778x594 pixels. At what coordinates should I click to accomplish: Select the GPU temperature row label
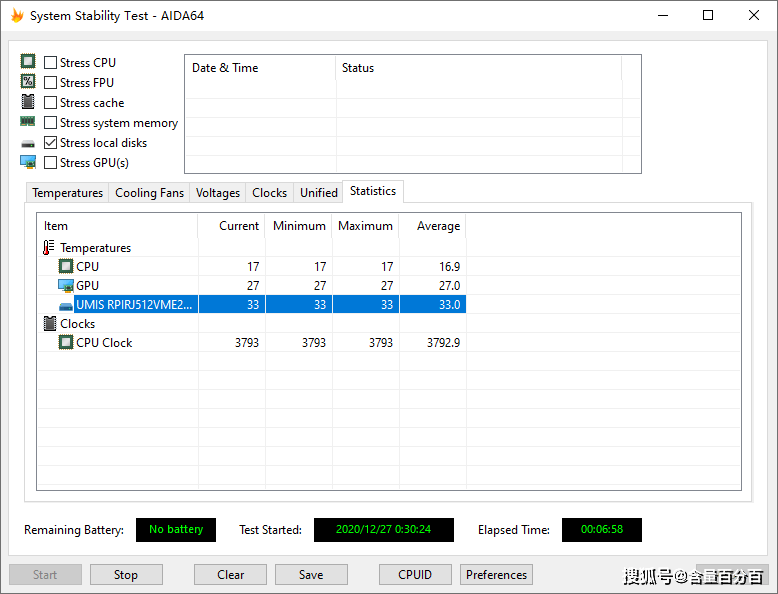tap(87, 286)
